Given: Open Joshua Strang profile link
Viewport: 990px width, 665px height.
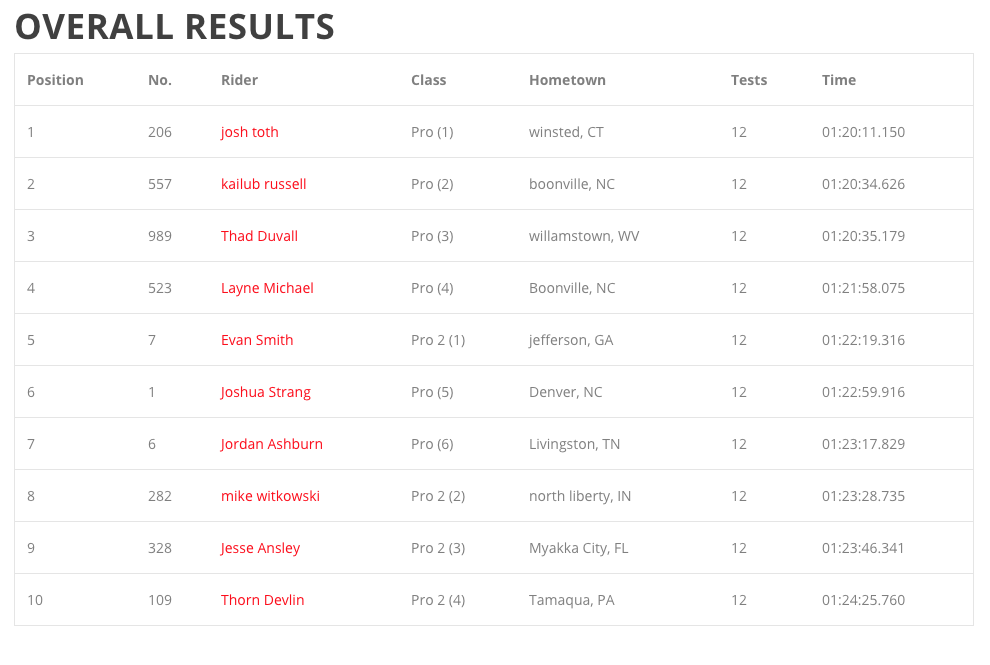Looking at the screenshot, I should 265,392.
